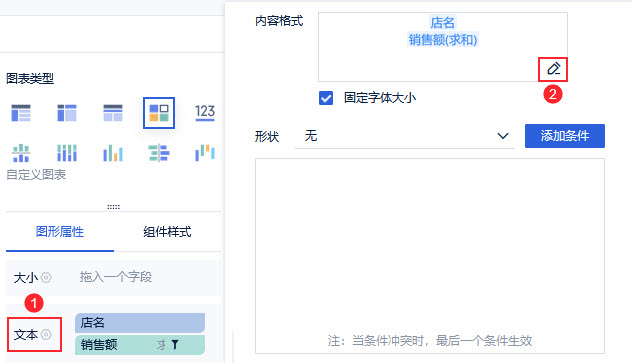Click the 大小 attribute label
The image size is (632, 363).
(x=26, y=278)
